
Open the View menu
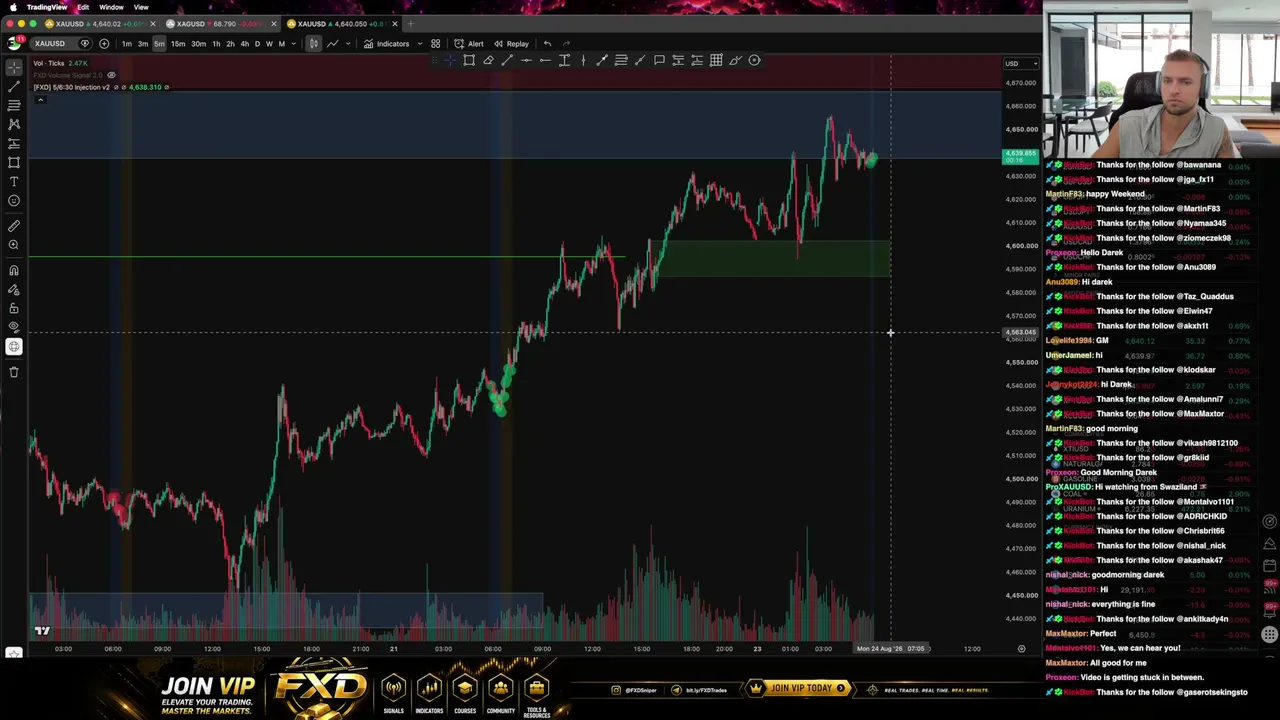[x=141, y=7]
